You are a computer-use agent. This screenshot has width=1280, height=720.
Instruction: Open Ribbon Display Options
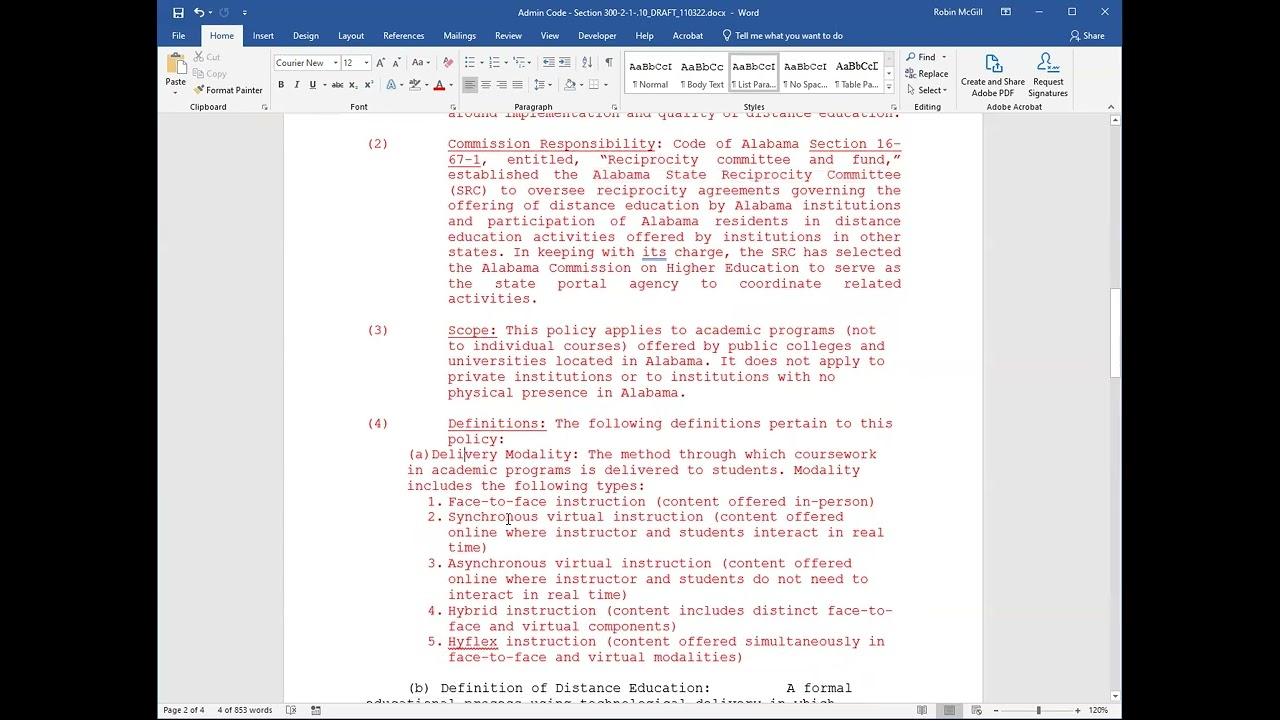[x=1005, y=12]
